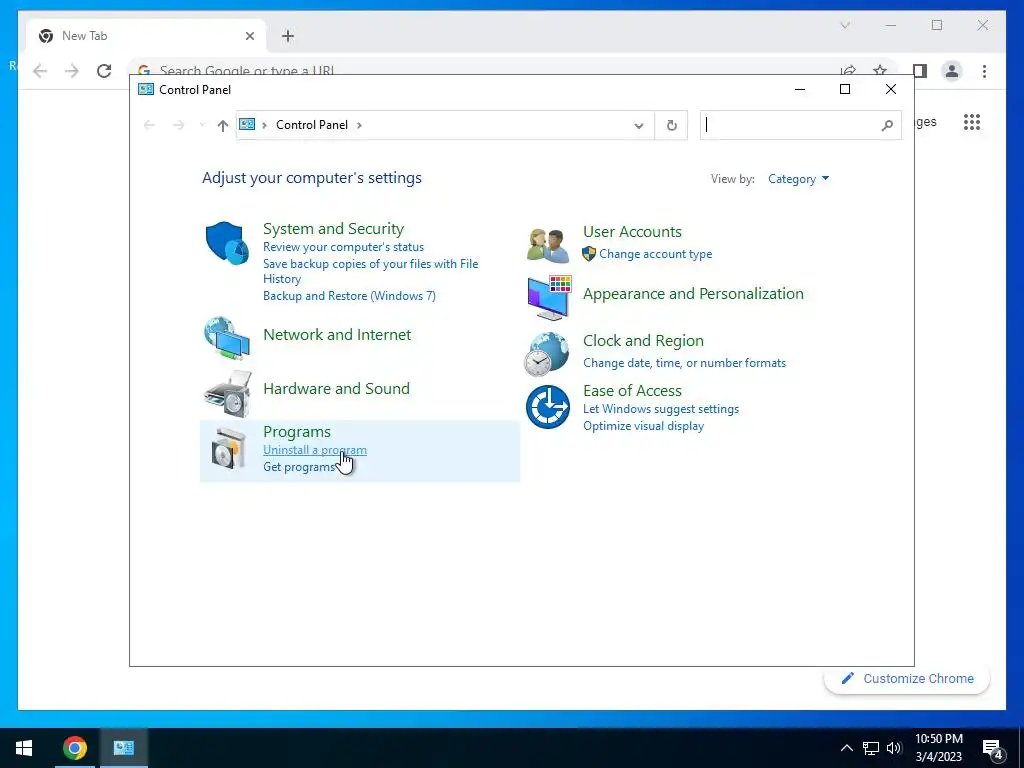
Task: Toggle Chrome's side panel icon
Action: pos(920,71)
